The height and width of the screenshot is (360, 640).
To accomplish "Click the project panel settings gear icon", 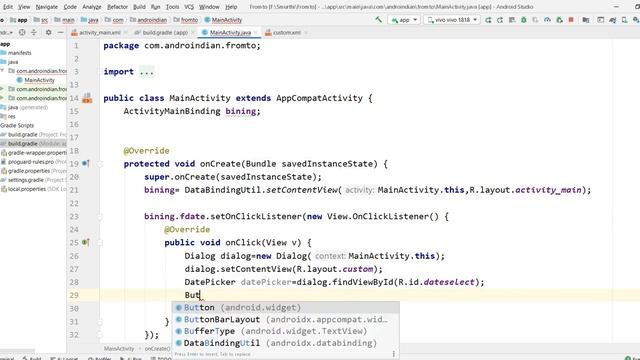I will [x=48, y=32].
